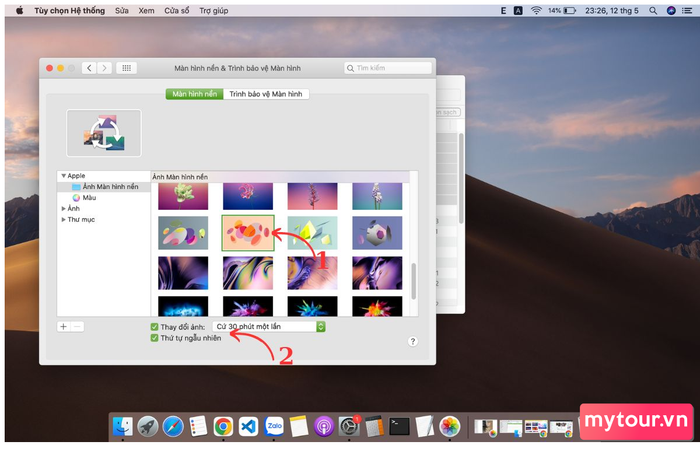Viewport: 700px width, 449px height.
Task: Open Notification Center list icon
Action: tap(687, 10)
